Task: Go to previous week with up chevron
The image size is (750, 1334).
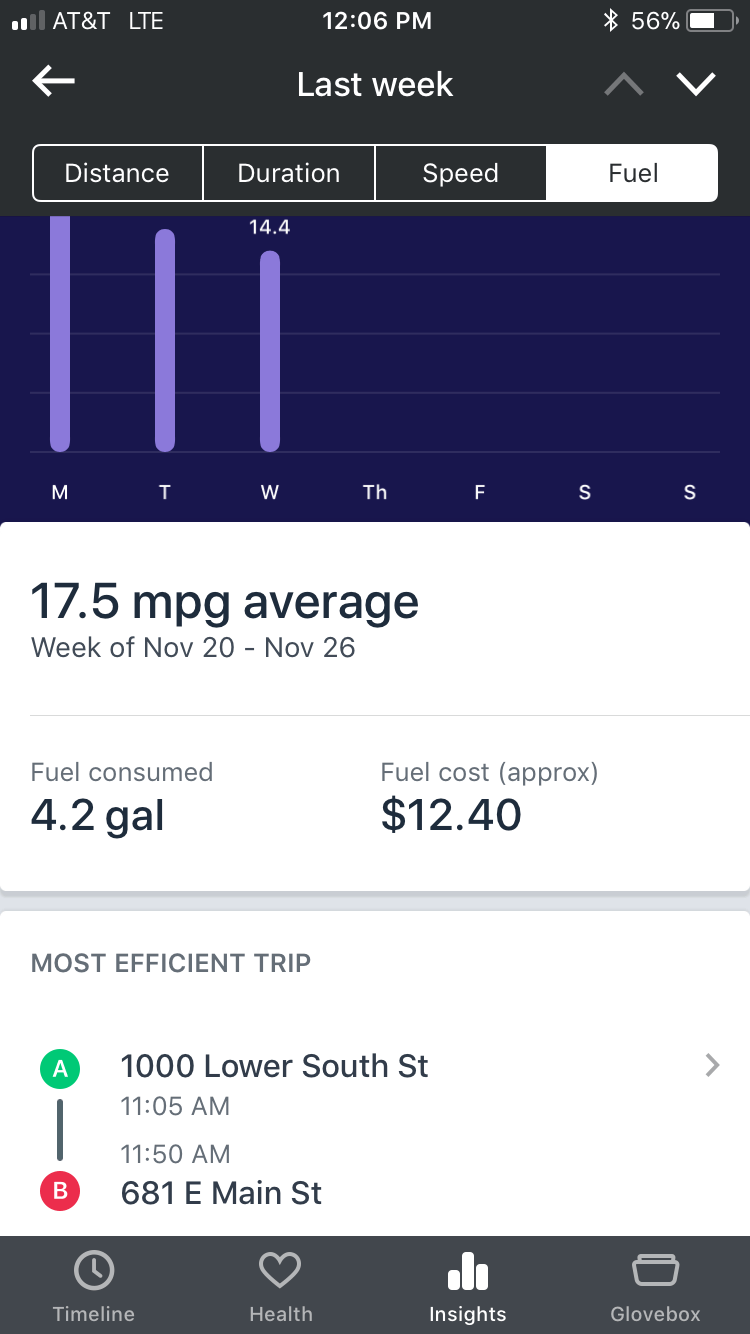Action: point(624,85)
